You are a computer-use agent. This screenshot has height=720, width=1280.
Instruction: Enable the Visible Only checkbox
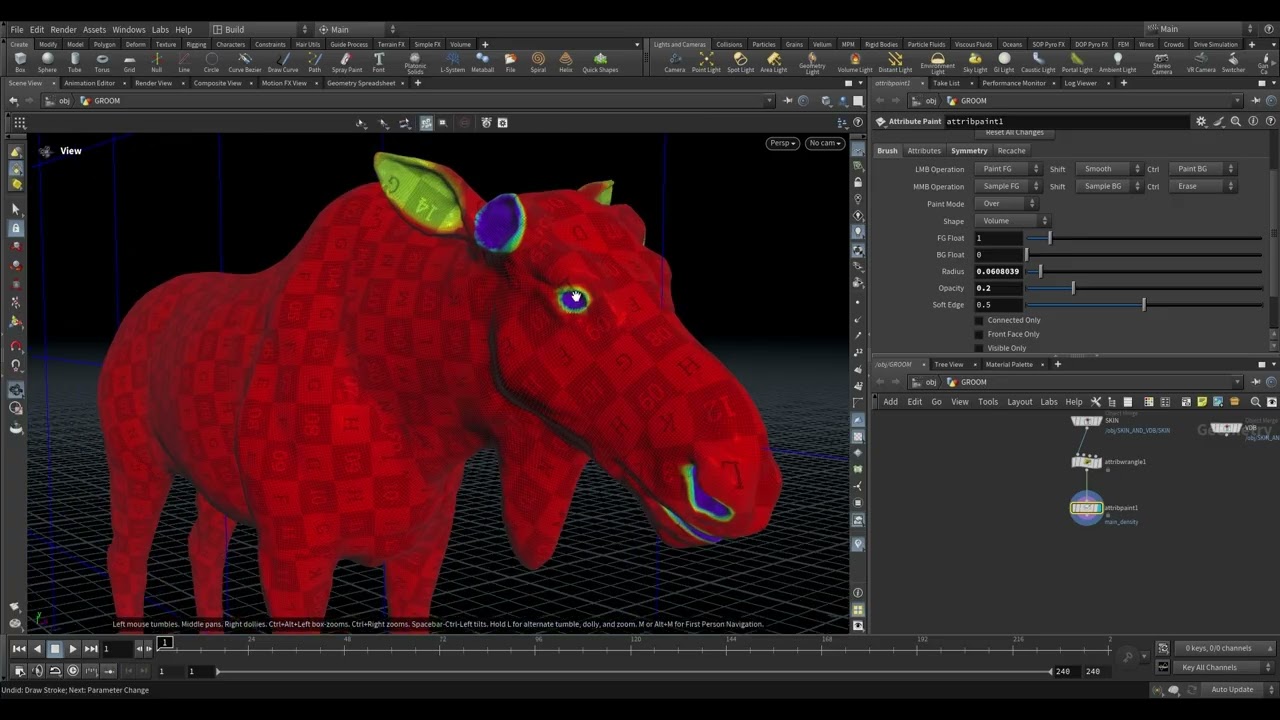pos(979,348)
